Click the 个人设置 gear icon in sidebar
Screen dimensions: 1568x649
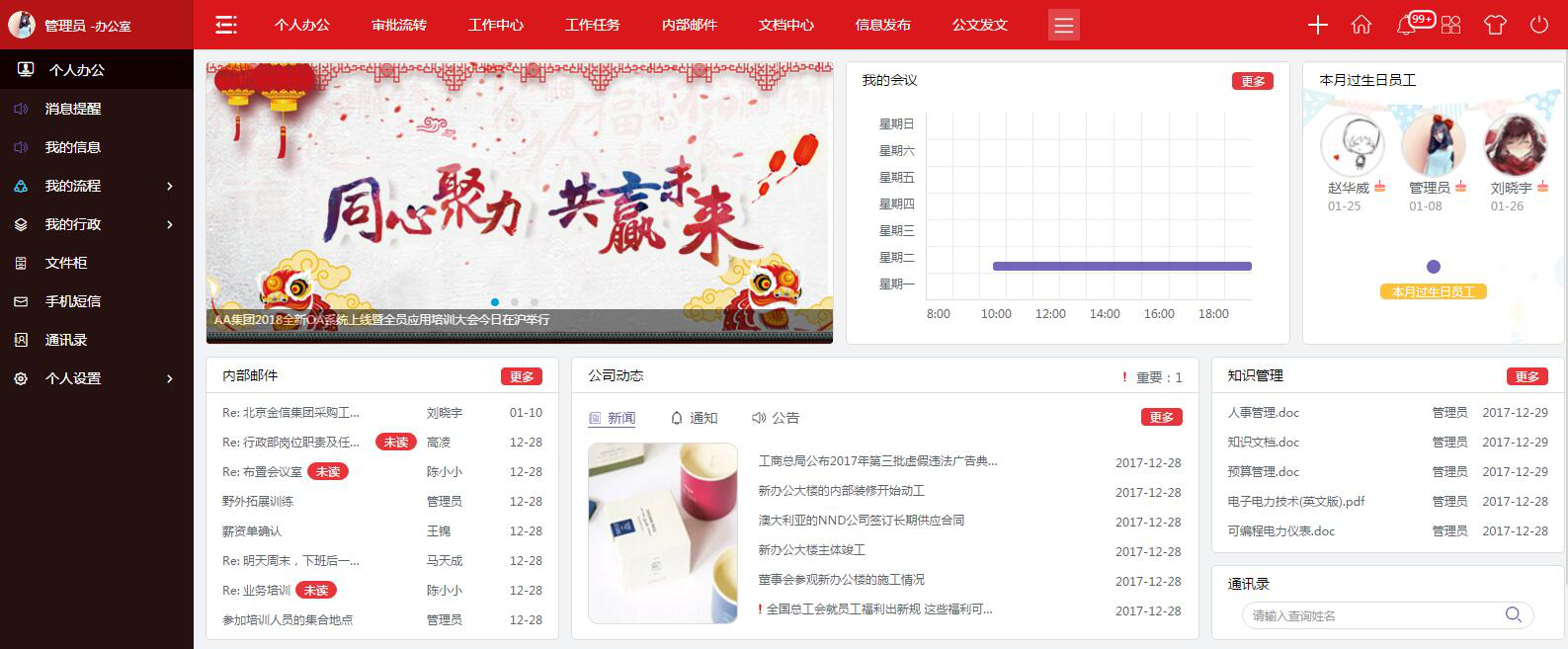point(21,378)
